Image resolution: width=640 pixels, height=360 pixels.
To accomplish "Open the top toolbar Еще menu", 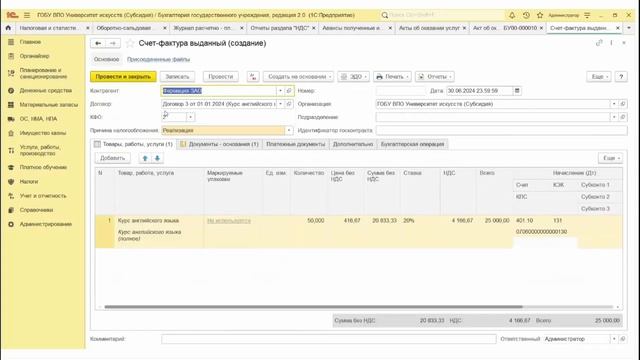I will tap(599, 77).
